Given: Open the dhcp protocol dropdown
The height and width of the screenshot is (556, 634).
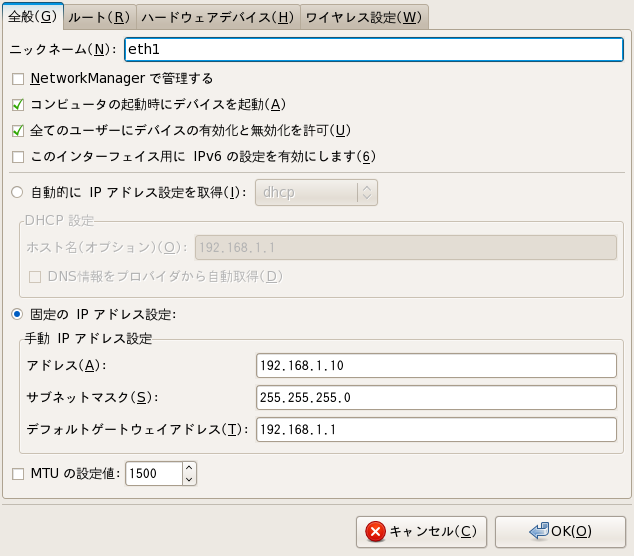Looking at the screenshot, I should click(x=316, y=192).
